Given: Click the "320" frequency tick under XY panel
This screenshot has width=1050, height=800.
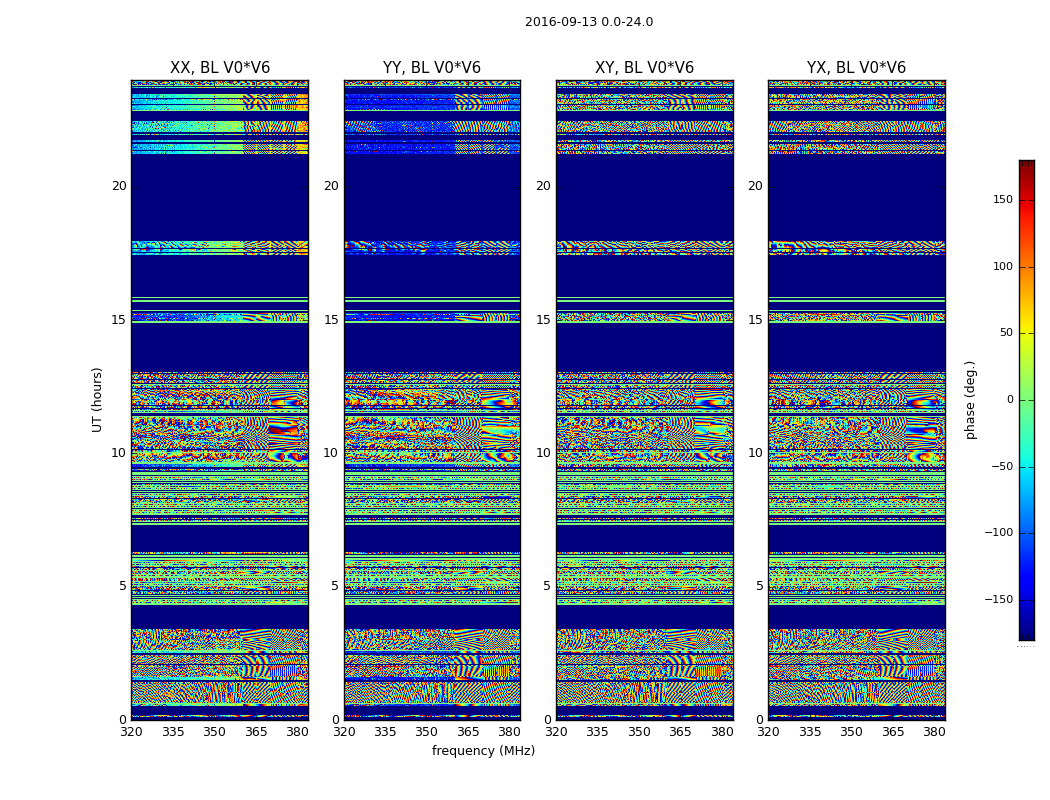Looking at the screenshot, I should pyautogui.click(x=556, y=732).
